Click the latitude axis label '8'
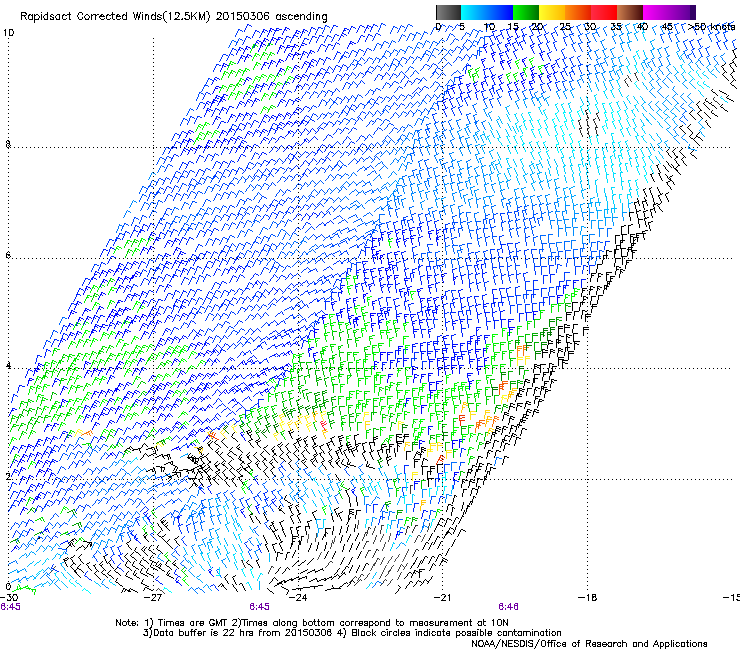This screenshot has width=740, height=650. 8,144
